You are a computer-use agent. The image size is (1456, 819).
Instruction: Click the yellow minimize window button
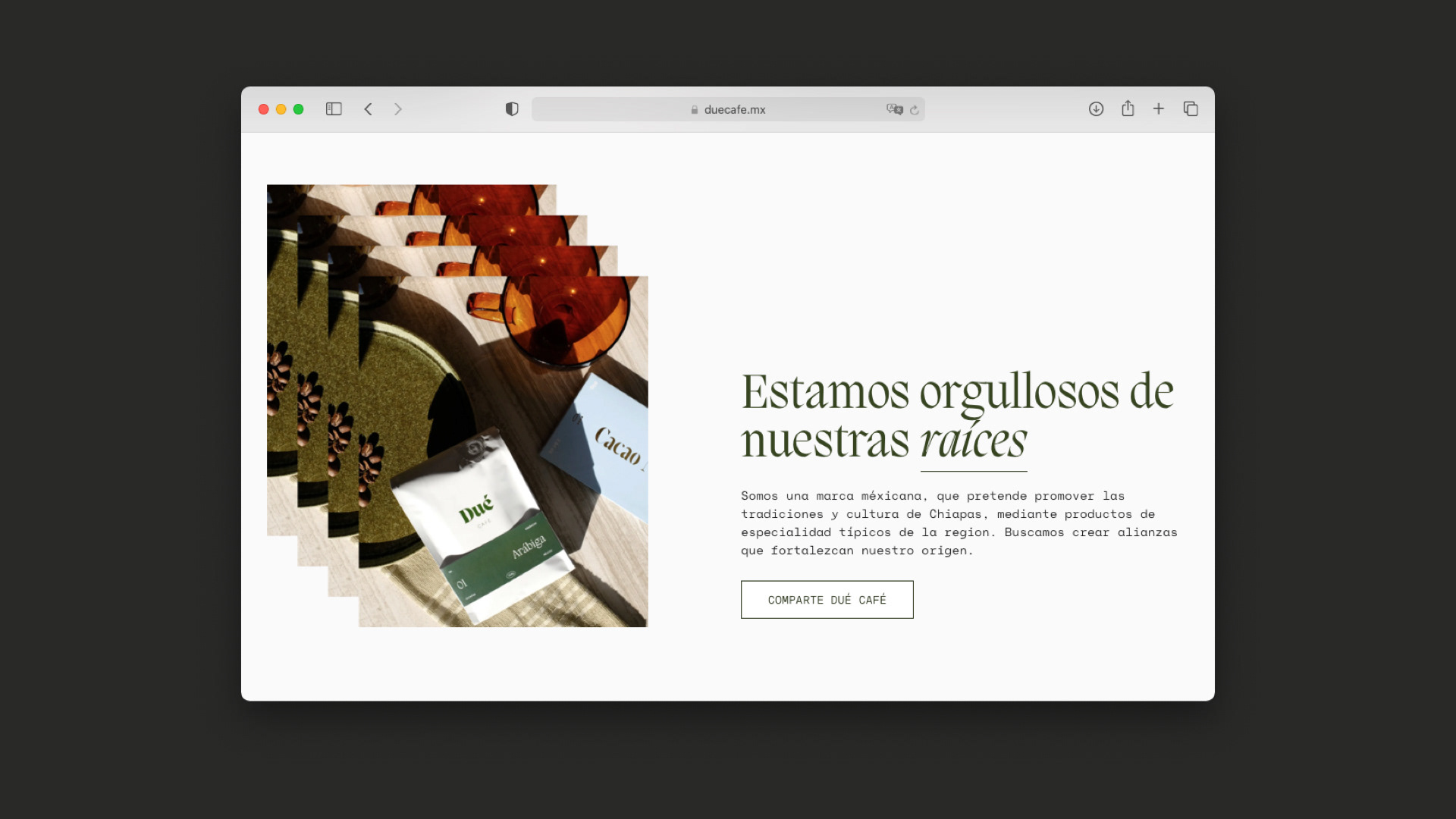(x=281, y=109)
